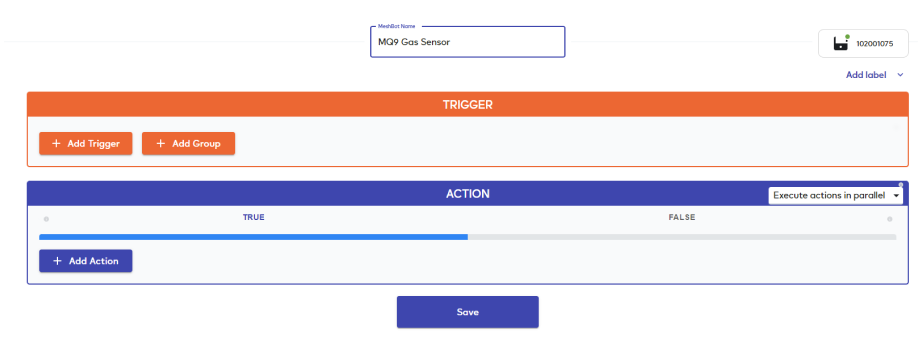Open the Execute actions in parallel dropdown

tap(836, 196)
